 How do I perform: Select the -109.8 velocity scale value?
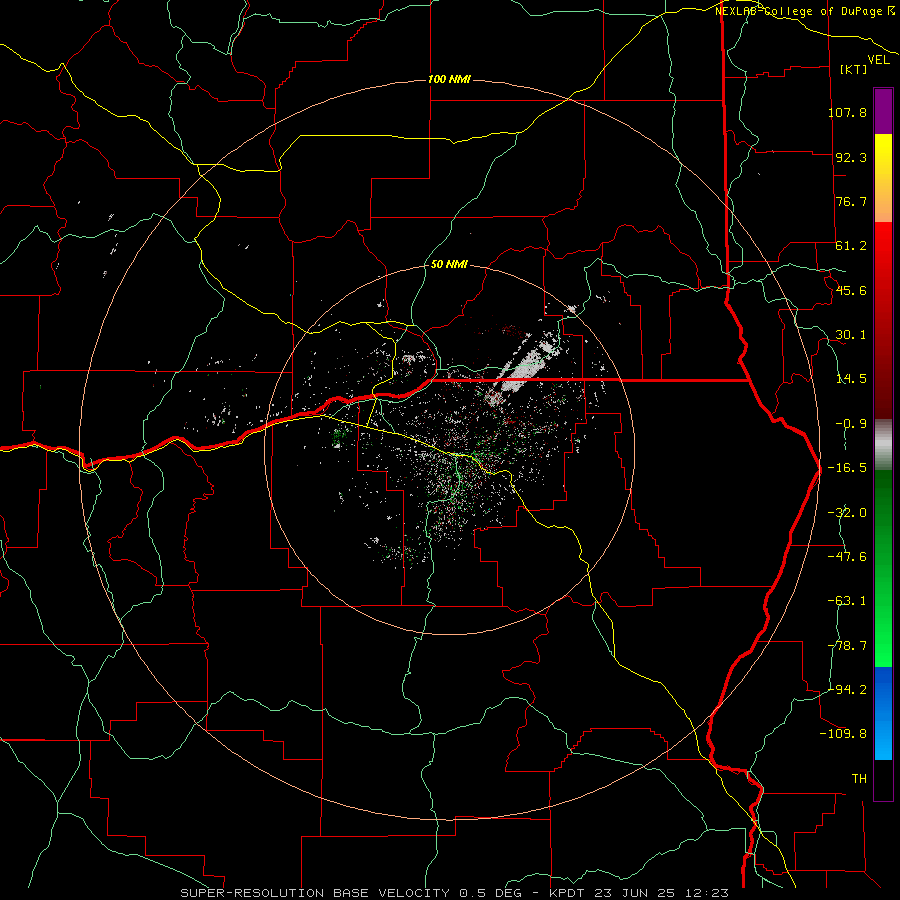(x=843, y=734)
